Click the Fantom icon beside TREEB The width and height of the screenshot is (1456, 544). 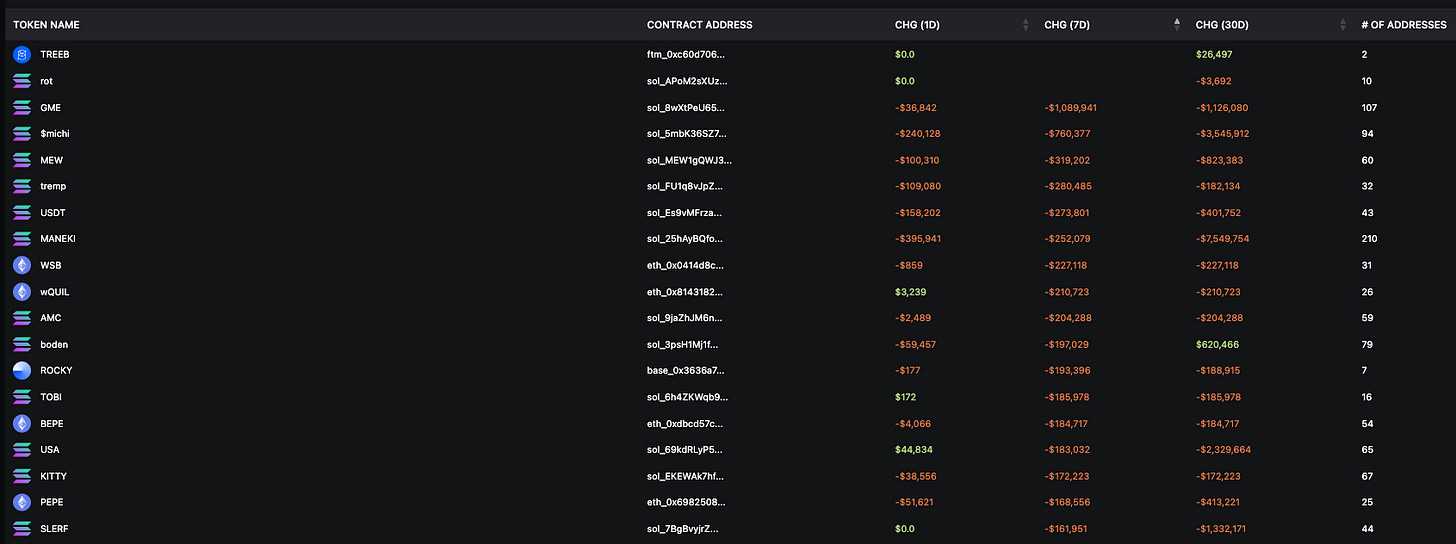coord(22,55)
